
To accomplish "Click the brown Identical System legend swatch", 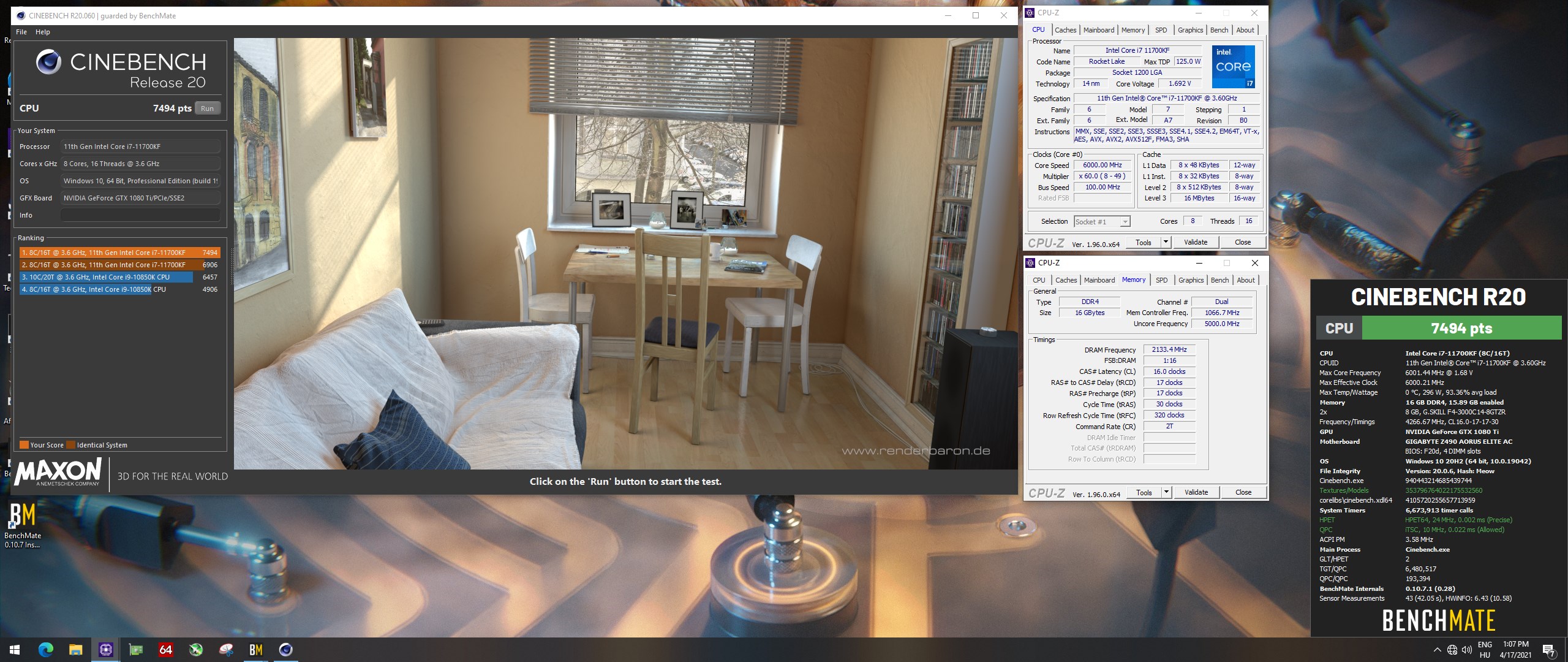I will pos(70,445).
